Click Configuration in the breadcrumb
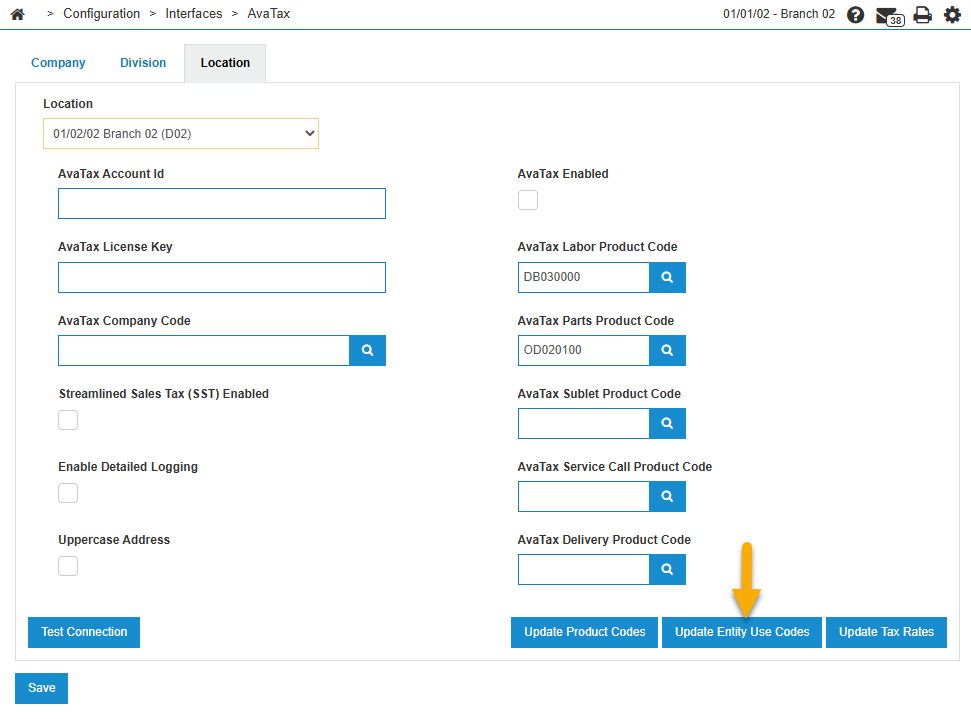Screen dimensions: 971x719 102,14
